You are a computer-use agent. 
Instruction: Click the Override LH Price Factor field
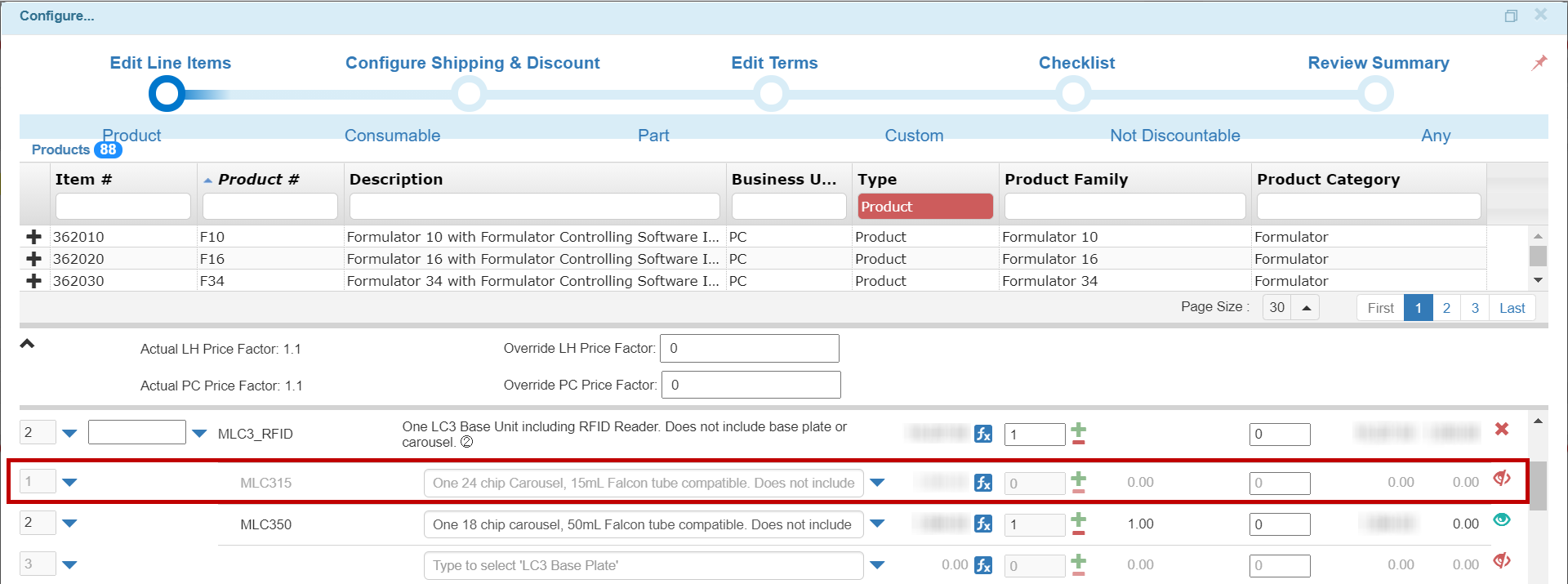click(749, 348)
